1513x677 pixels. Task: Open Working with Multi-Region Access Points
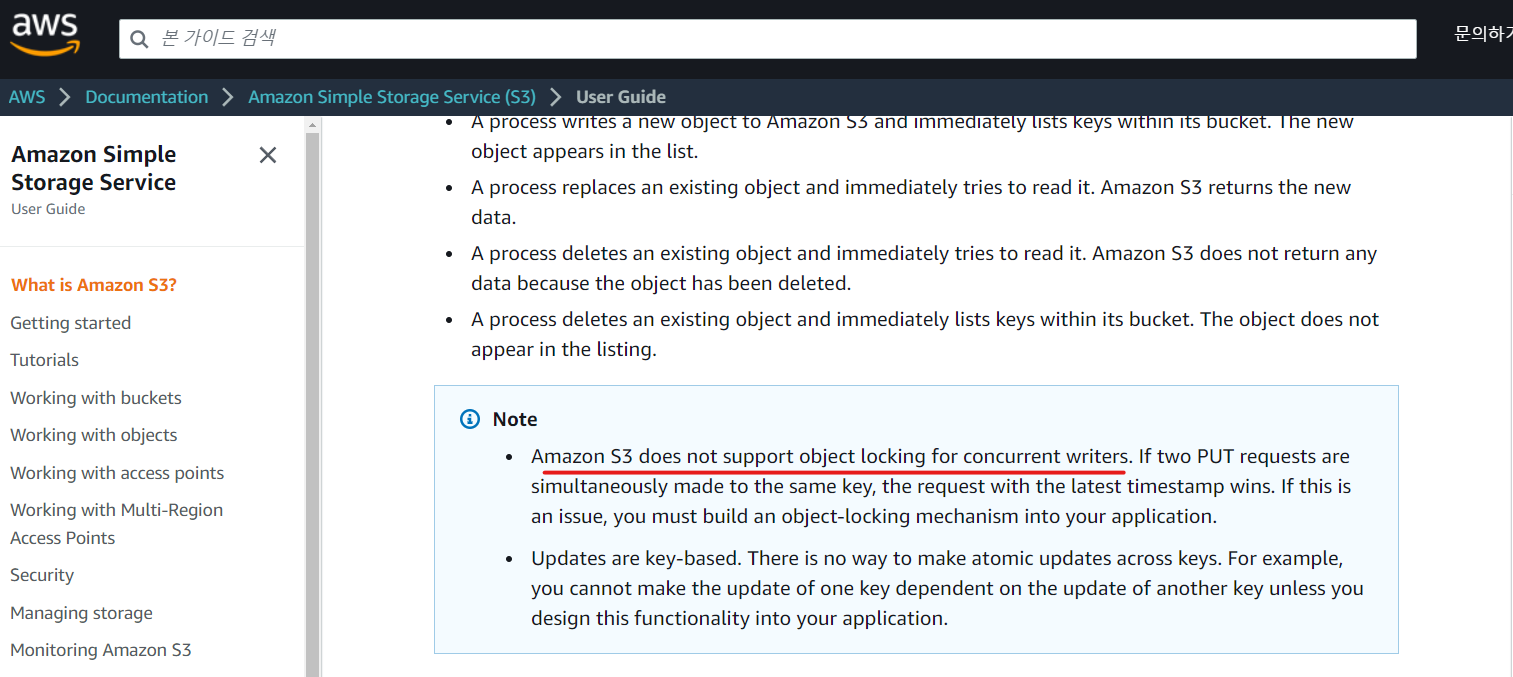tap(117, 524)
